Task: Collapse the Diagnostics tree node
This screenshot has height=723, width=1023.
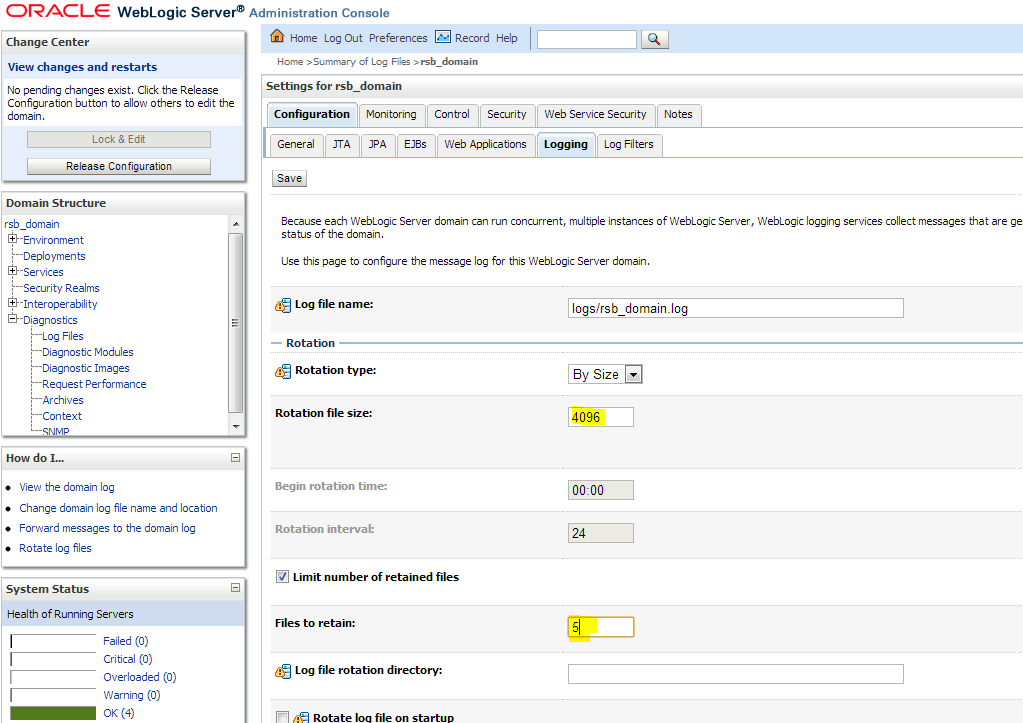Action: pos(12,319)
